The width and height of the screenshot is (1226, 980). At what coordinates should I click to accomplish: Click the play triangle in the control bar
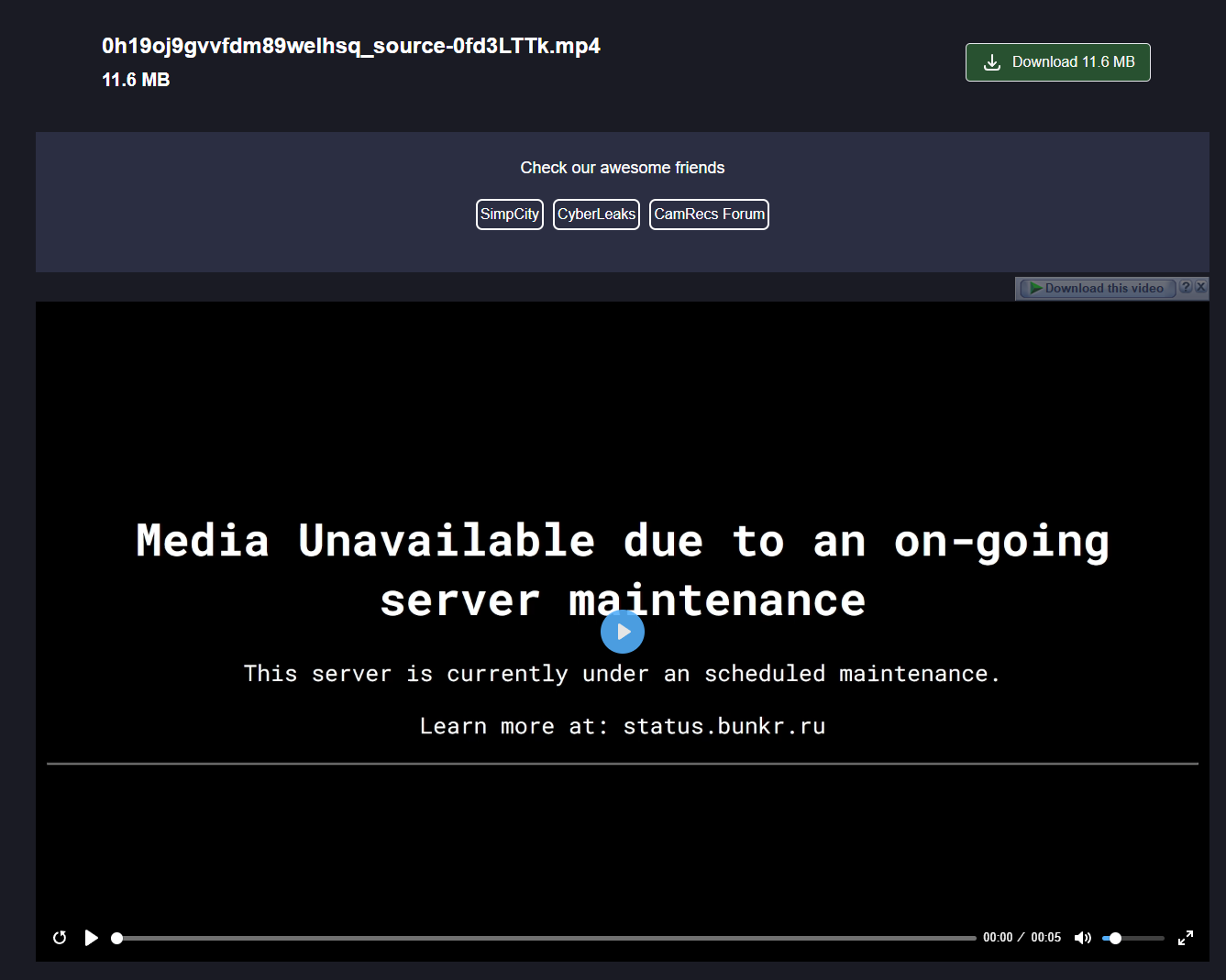click(x=91, y=938)
